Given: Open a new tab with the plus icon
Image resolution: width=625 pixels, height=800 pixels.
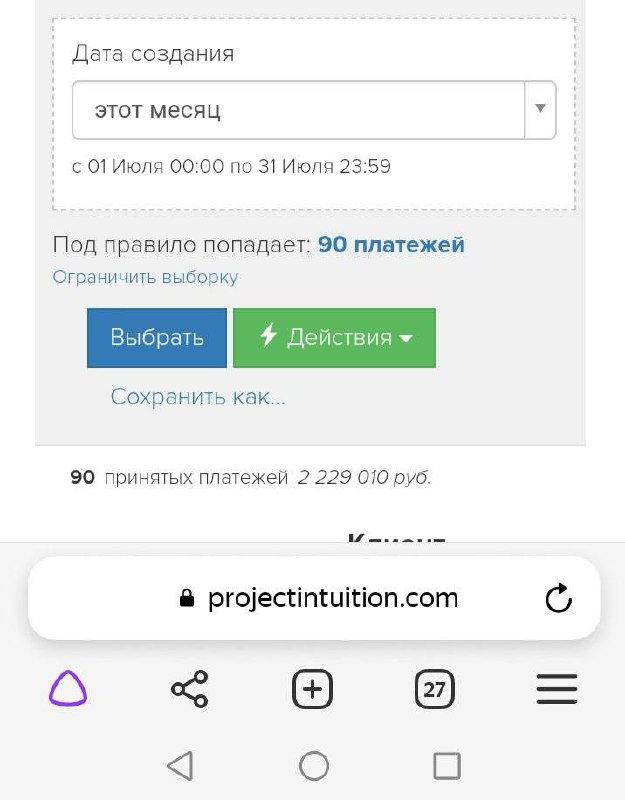Looking at the screenshot, I should [x=312, y=688].
